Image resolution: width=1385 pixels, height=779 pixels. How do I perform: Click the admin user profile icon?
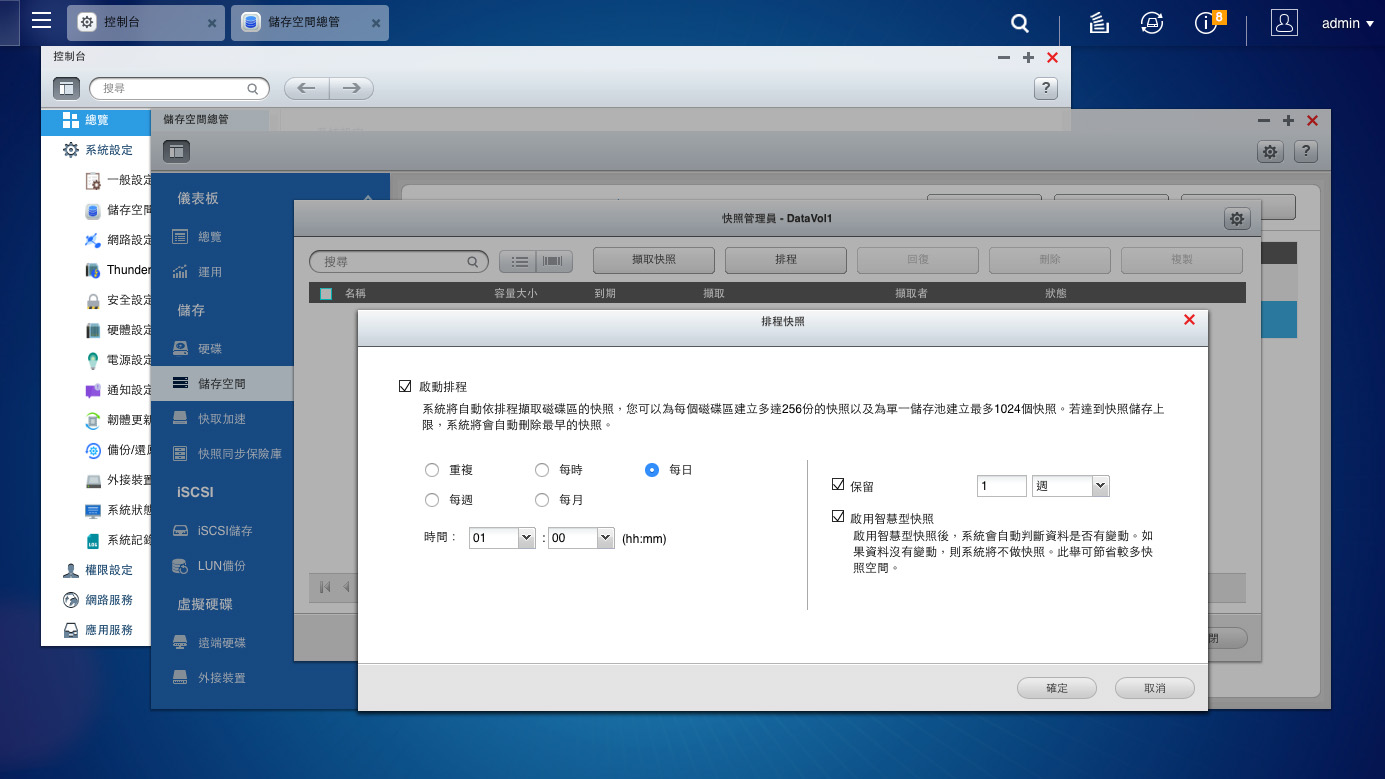coord(1284,23)
